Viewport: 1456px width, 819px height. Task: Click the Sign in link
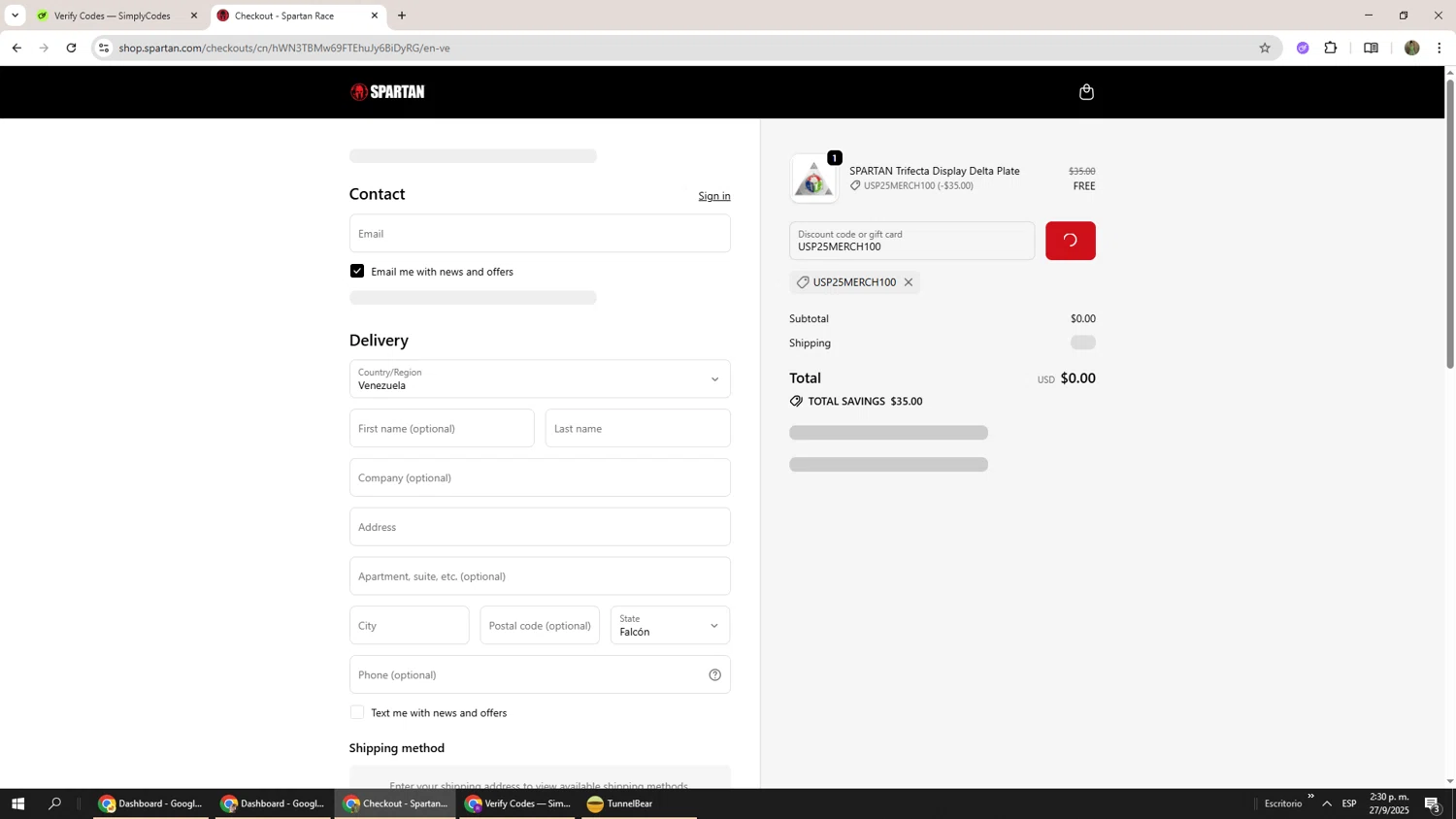tap(713, 196)
